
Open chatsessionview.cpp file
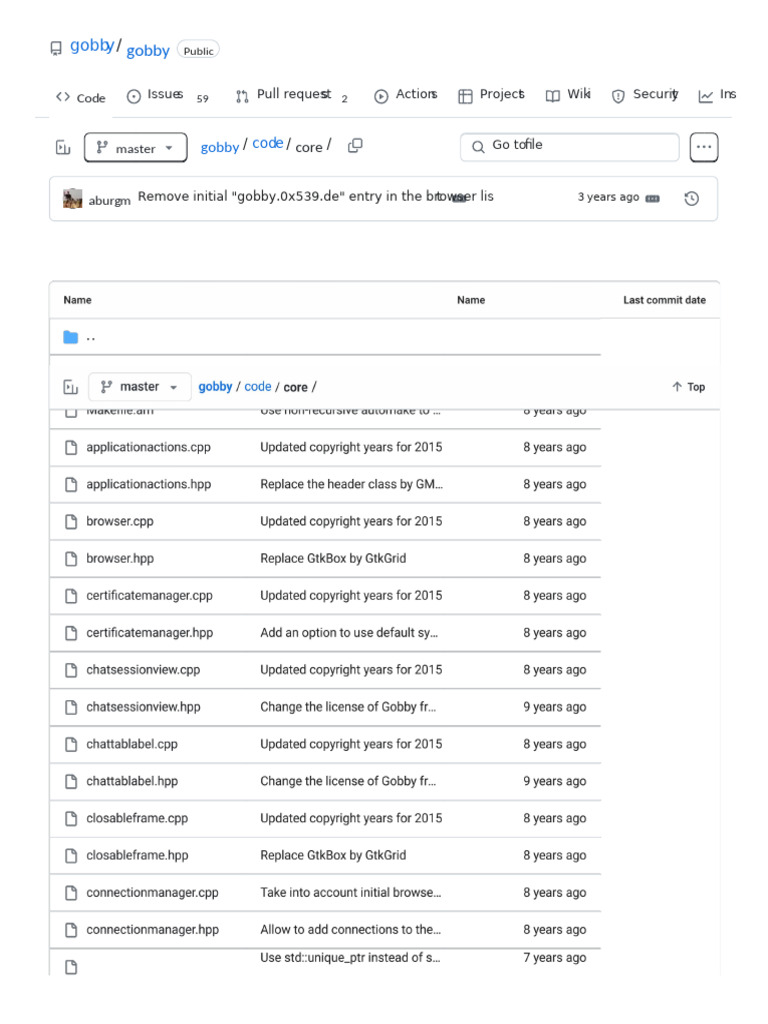(143, 670)
